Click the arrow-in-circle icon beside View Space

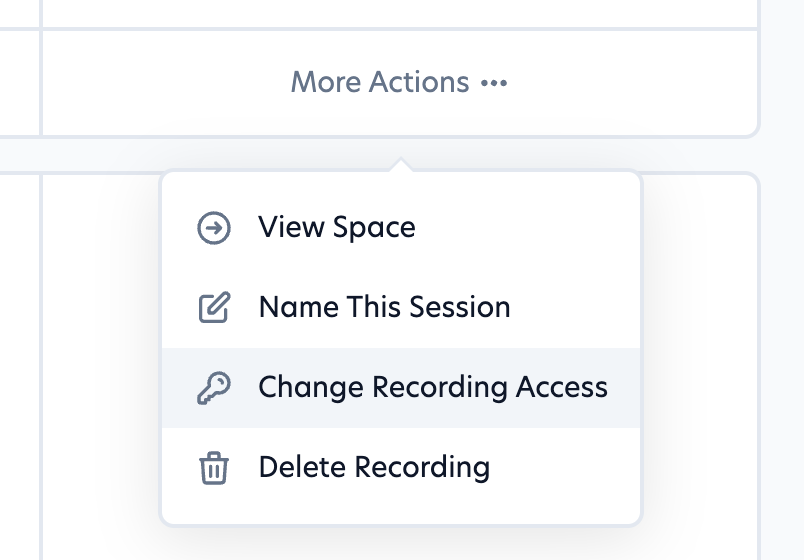coord(214,228)
